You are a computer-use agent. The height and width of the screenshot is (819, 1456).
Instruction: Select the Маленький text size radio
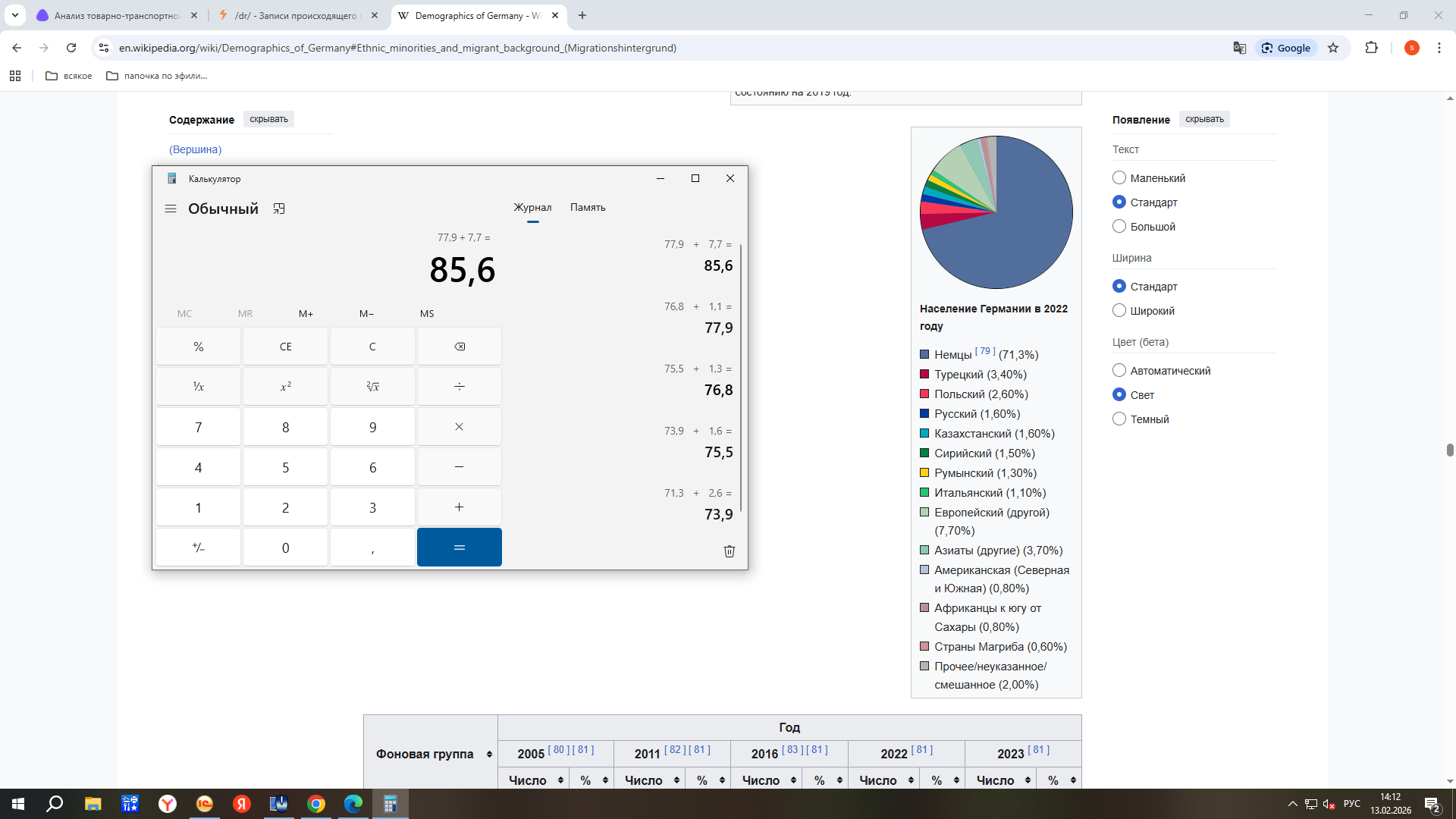pyautogui.click(x=1119, y=177)
